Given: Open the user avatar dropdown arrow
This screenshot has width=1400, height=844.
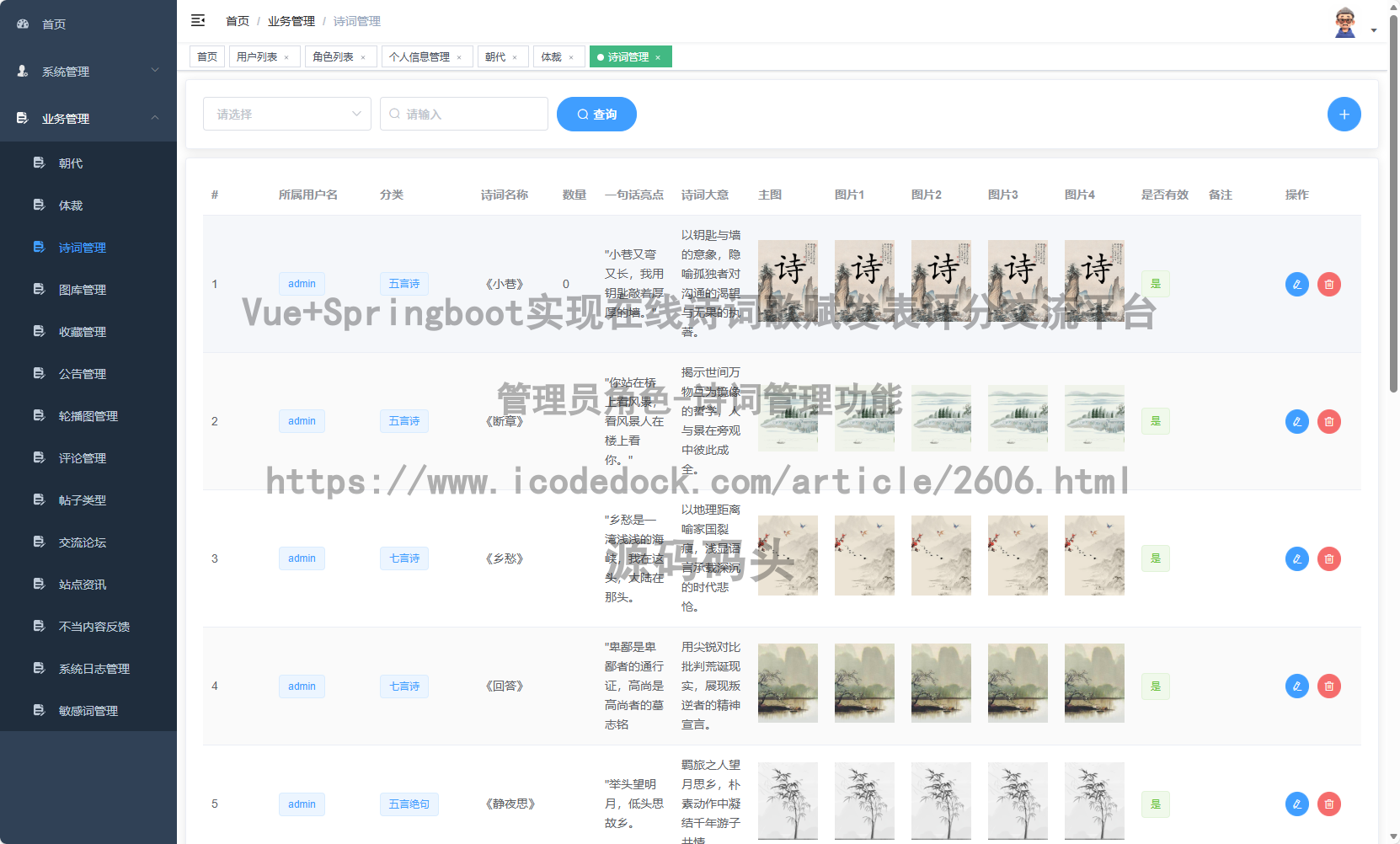Looking at the screenshot, I should [1373, 29].
